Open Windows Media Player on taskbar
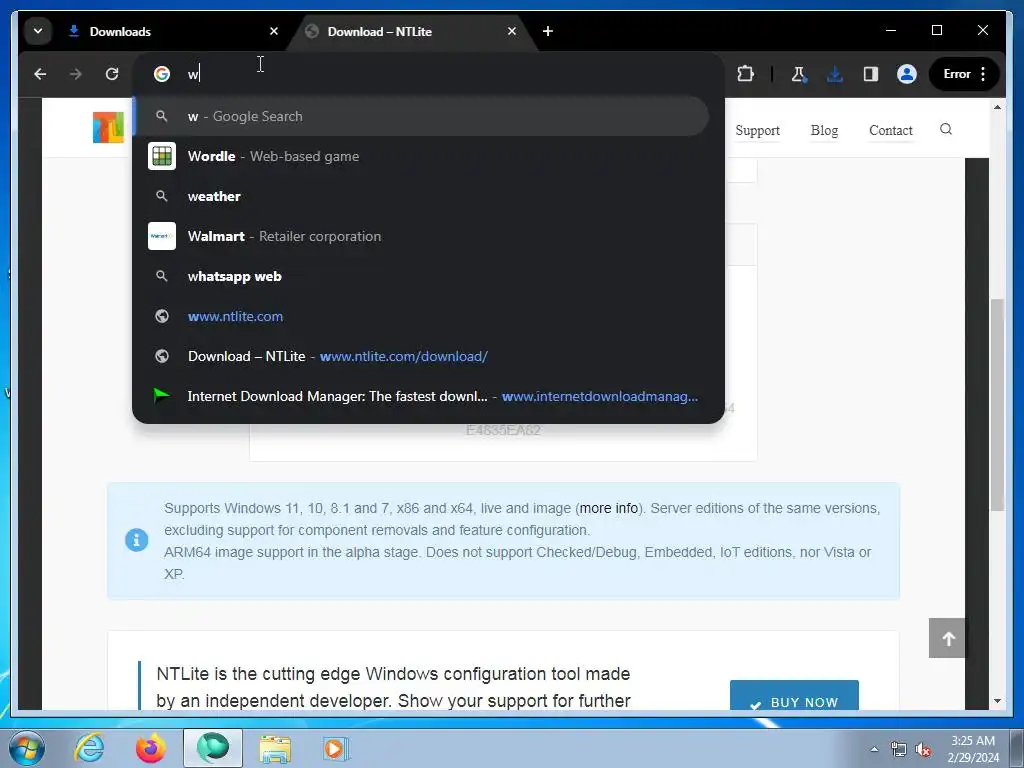1024x768 pixels. 336,748
